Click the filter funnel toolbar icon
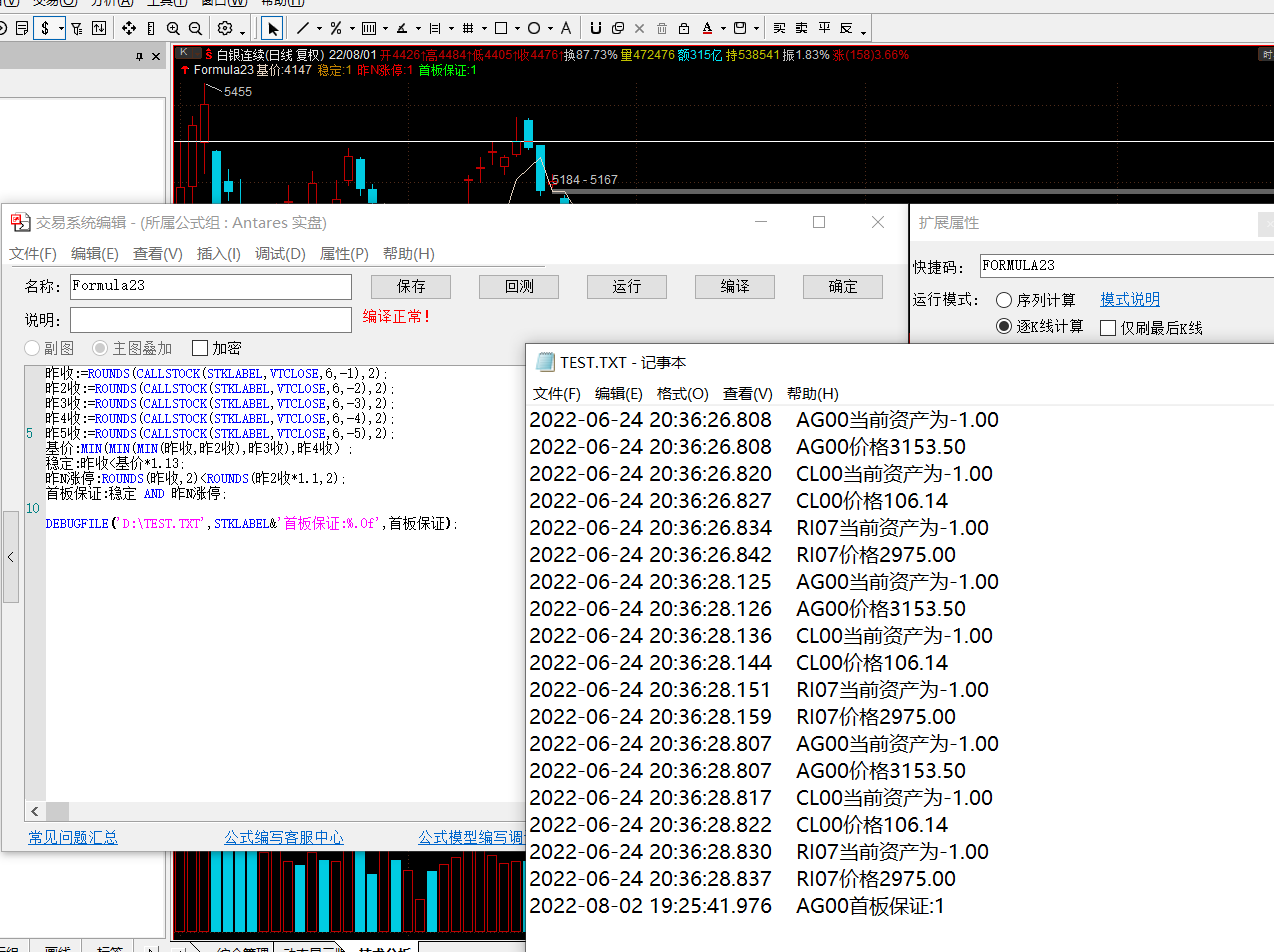 click(78, 29)
